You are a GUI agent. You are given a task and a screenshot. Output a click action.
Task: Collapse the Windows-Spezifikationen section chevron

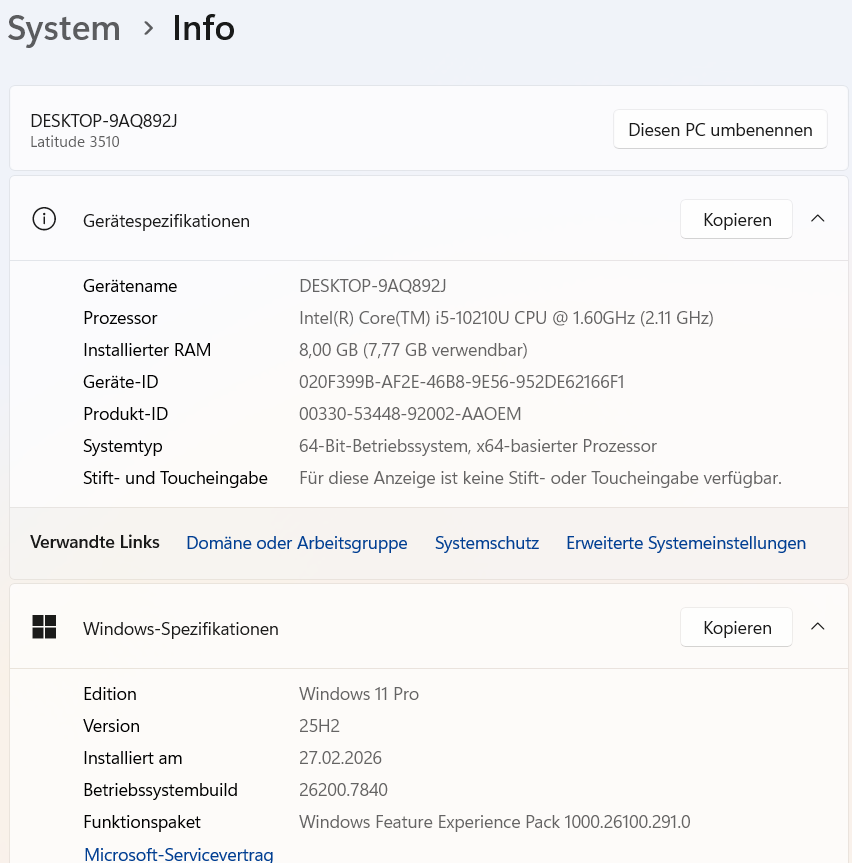818,627
